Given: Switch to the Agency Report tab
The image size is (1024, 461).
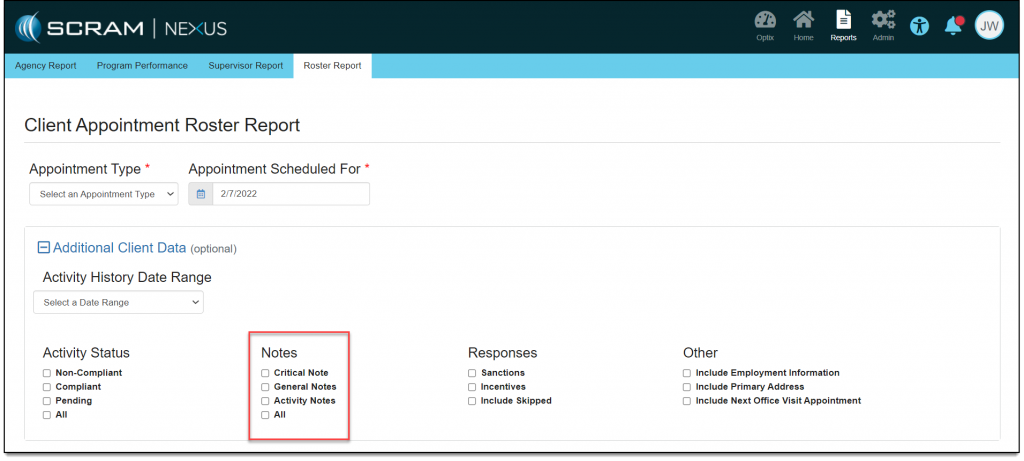Looking at the screenshot, I should [x=45, y=66].
